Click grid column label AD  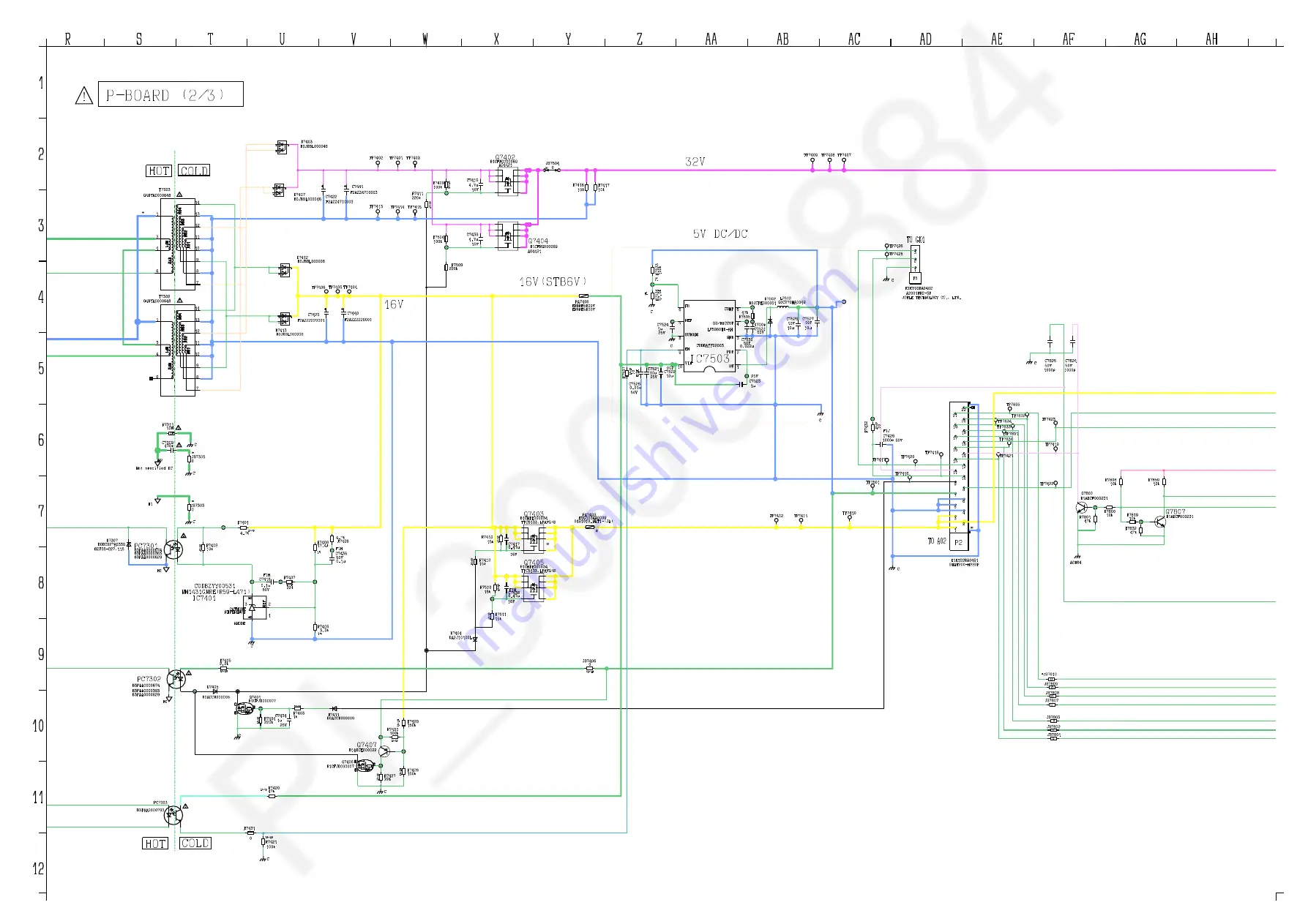click(925, 39)
